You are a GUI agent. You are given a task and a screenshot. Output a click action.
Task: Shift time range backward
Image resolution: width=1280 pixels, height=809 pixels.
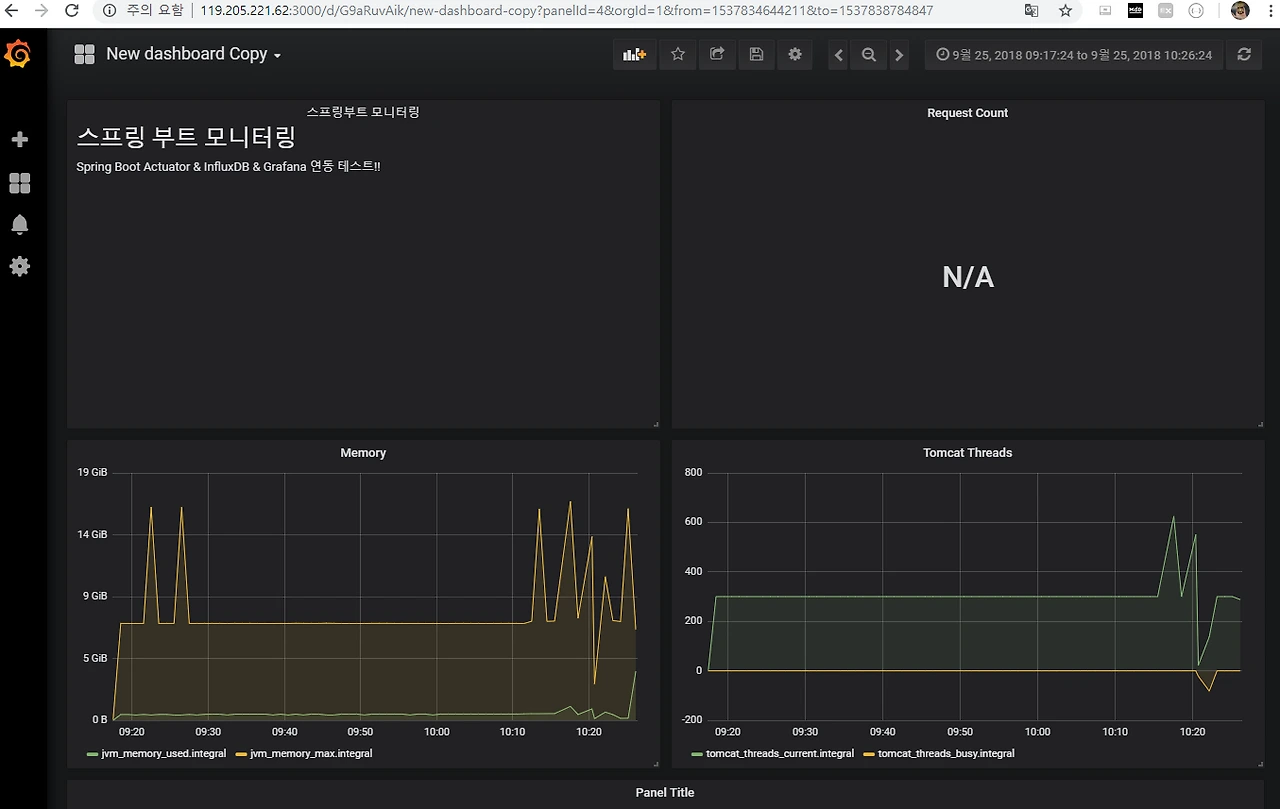839,55
